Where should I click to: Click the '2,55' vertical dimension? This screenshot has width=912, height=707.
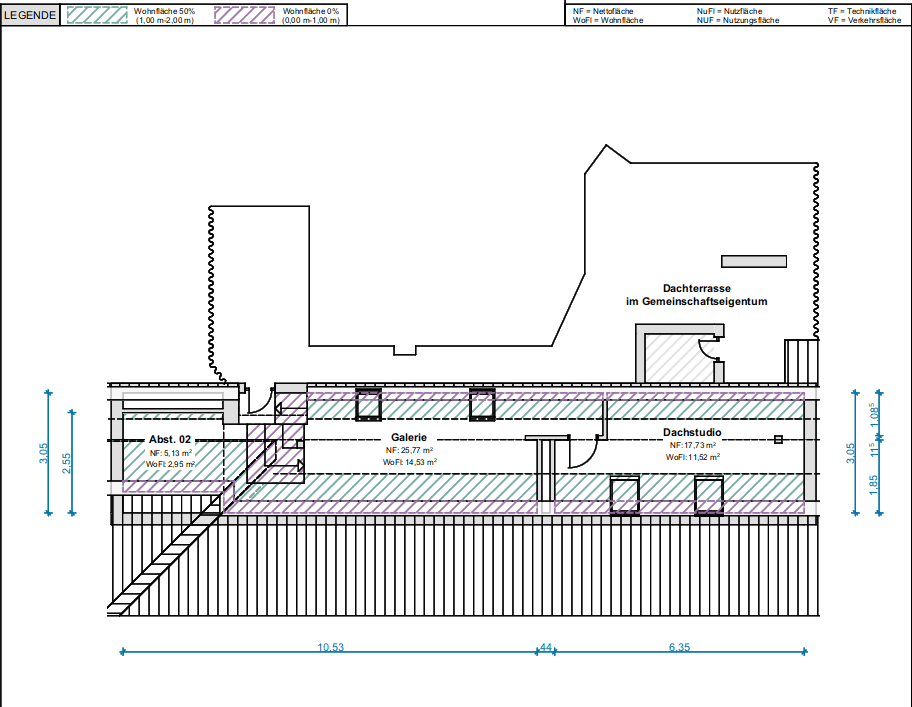(67, 463)
